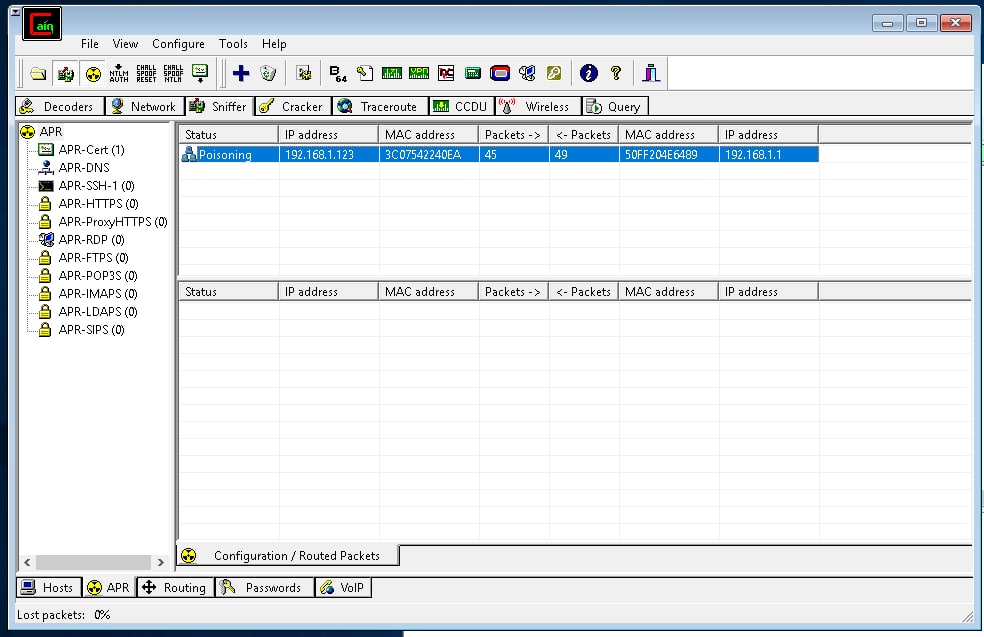
Task: Open the File menu
Action: coord(90,44)
